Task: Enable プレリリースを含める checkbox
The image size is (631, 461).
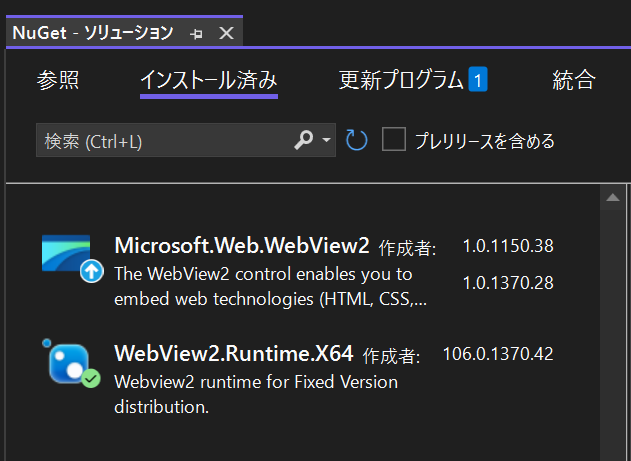Action: [x=394, y=139]
